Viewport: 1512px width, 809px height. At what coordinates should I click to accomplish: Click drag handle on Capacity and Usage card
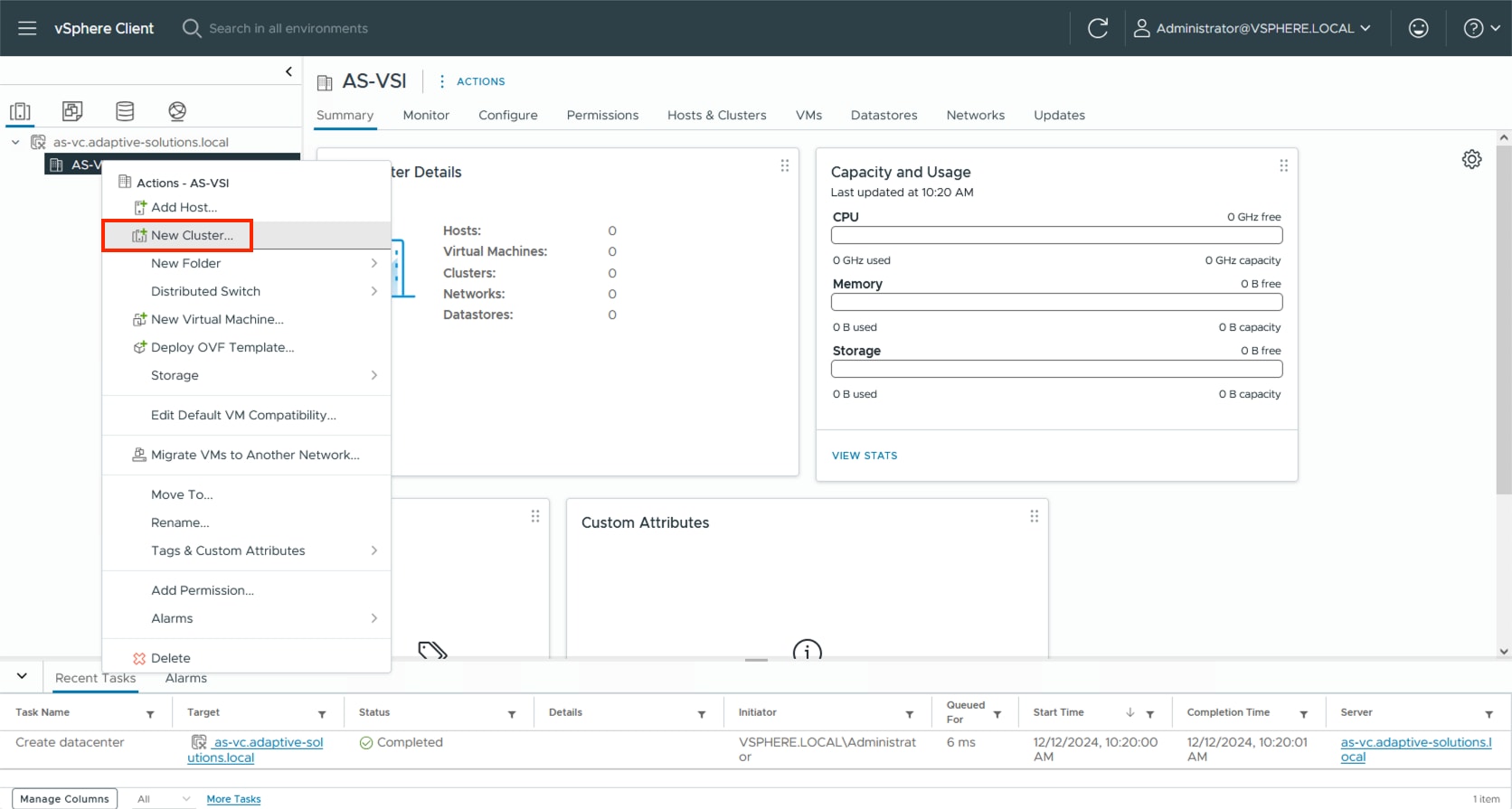point(1283,165)
